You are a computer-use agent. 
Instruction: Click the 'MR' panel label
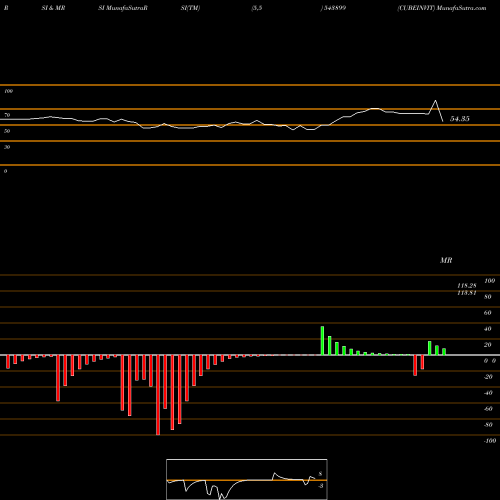pyautogui.click(x=446, y=260)
